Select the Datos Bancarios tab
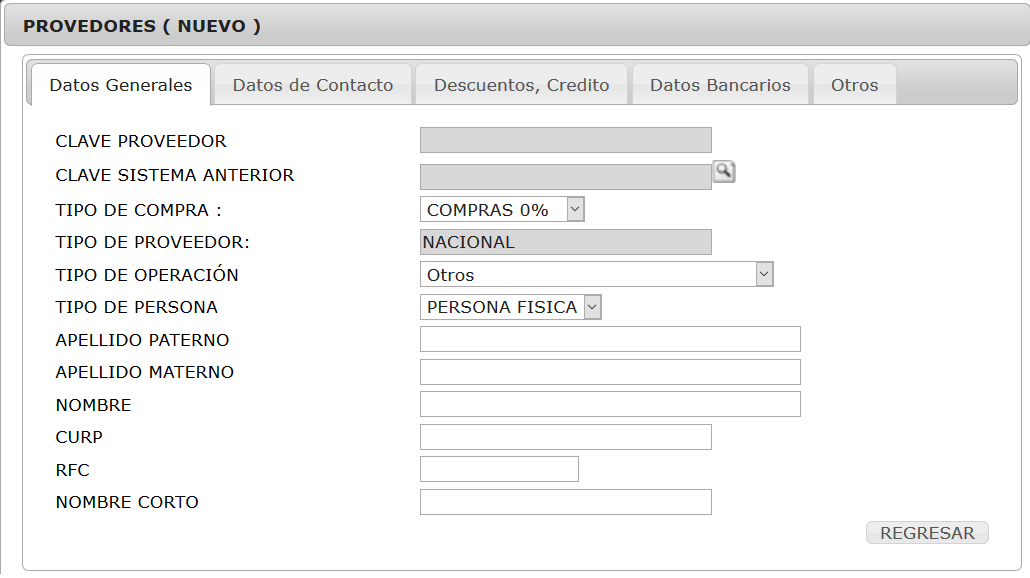1030x578 pixels. 720,85
